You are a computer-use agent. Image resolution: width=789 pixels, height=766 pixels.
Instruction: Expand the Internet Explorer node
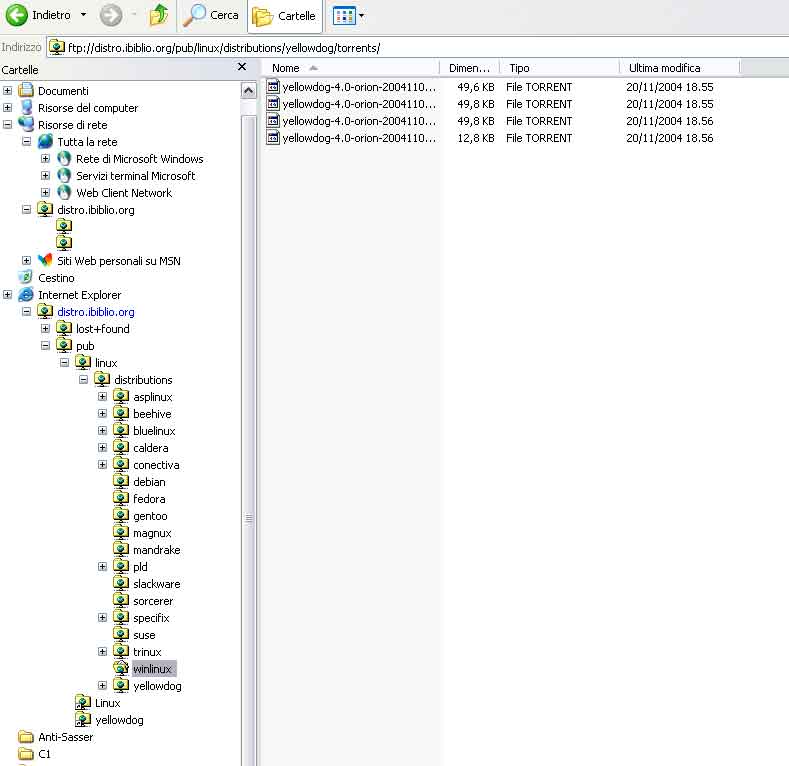tap(8, 295)
